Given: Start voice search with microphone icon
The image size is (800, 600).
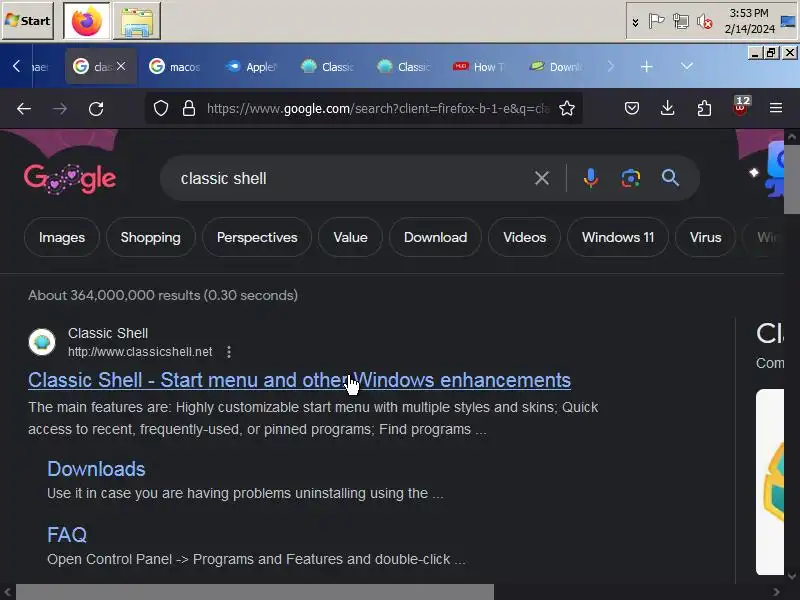Looking at the screenshot, I should click(591, 178).
